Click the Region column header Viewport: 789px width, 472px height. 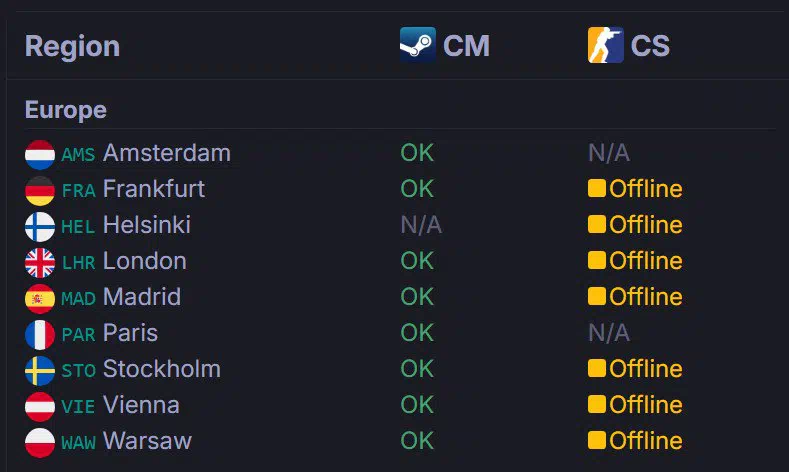tap(72, 46)
